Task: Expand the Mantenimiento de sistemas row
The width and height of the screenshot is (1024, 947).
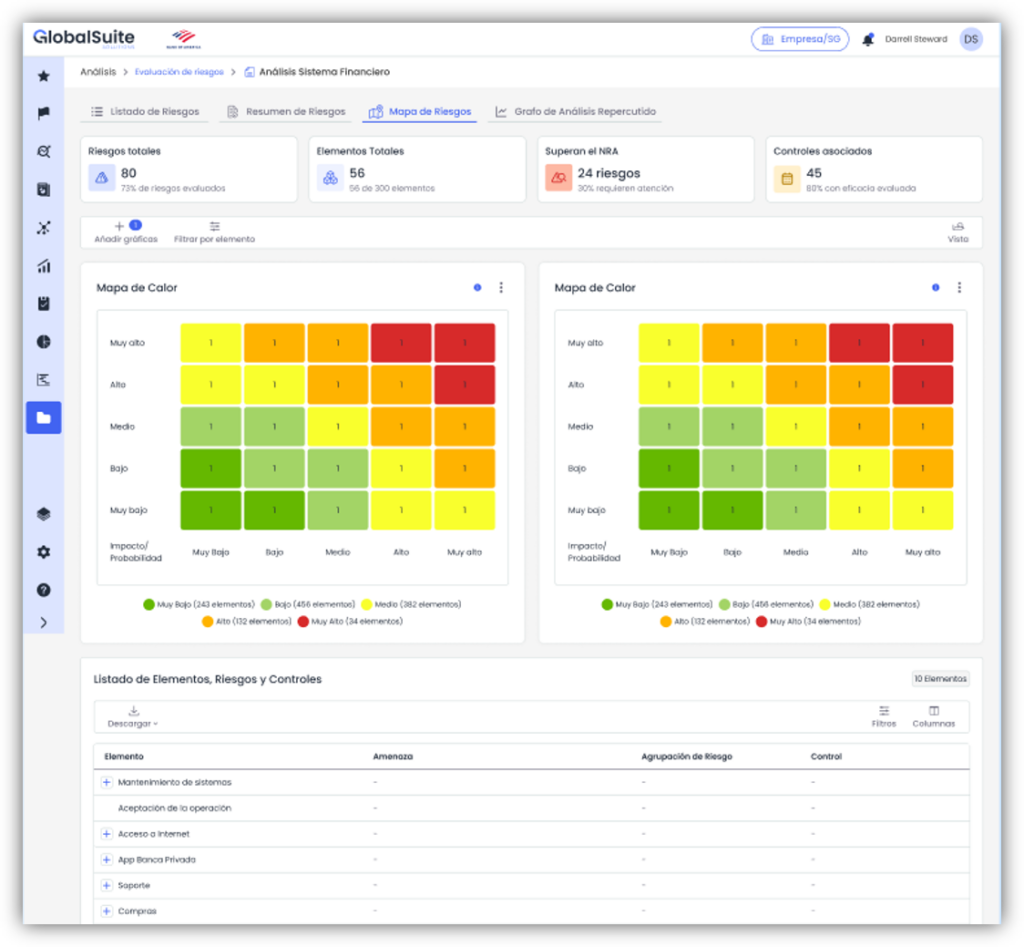Action: tap(106, 782)
